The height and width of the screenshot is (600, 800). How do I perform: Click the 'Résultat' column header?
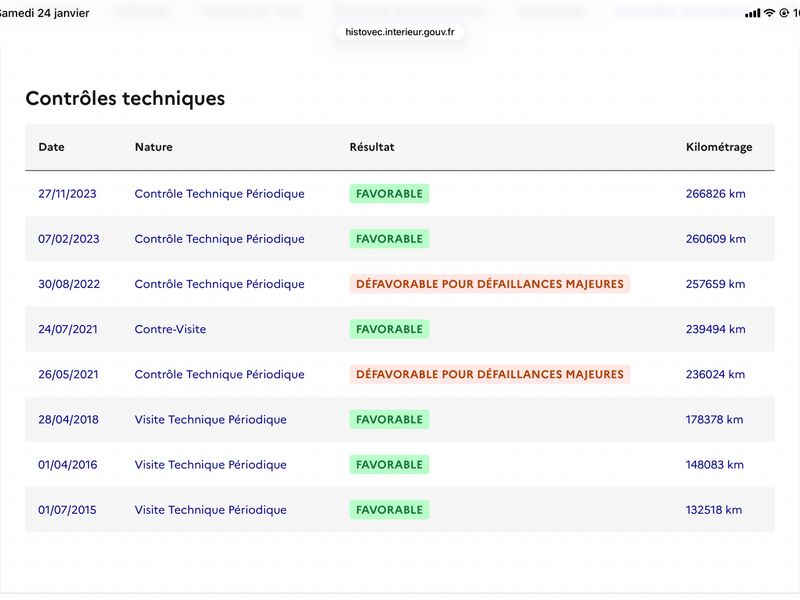372,147
